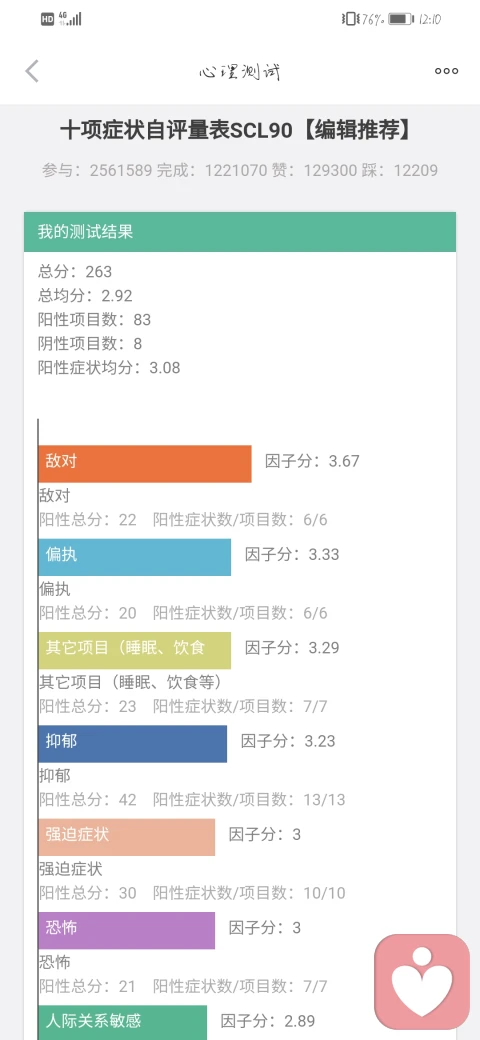Tap the battery icon in status bar
480x1040 pixels.
pyautogui.click(x=400, y=19)
